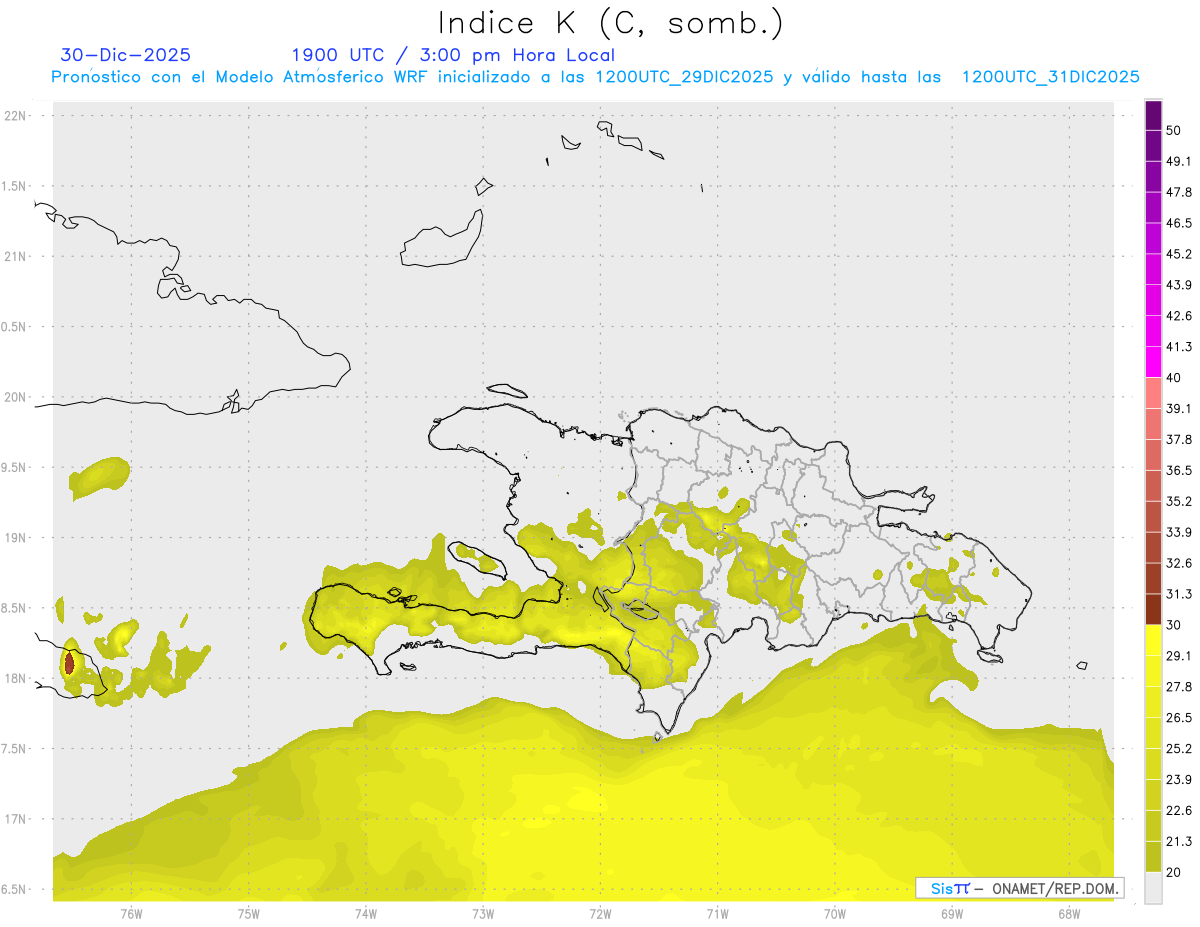Click the '74W' longitude label

coord(366,914)
